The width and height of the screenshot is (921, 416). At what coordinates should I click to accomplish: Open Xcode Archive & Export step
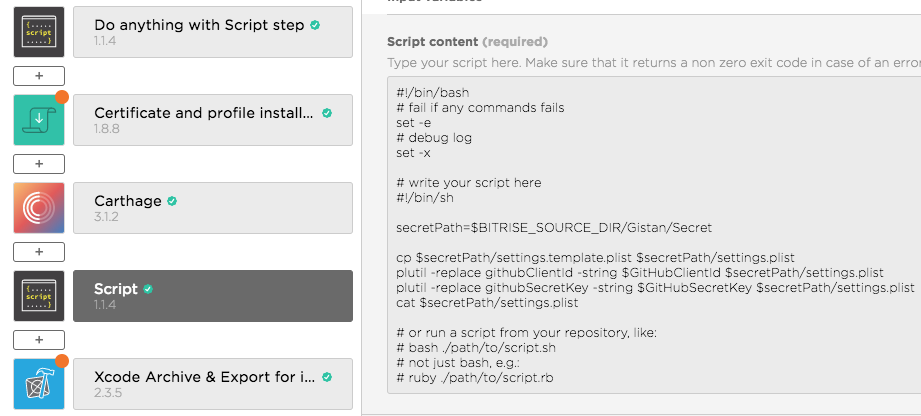coord(212,384)
